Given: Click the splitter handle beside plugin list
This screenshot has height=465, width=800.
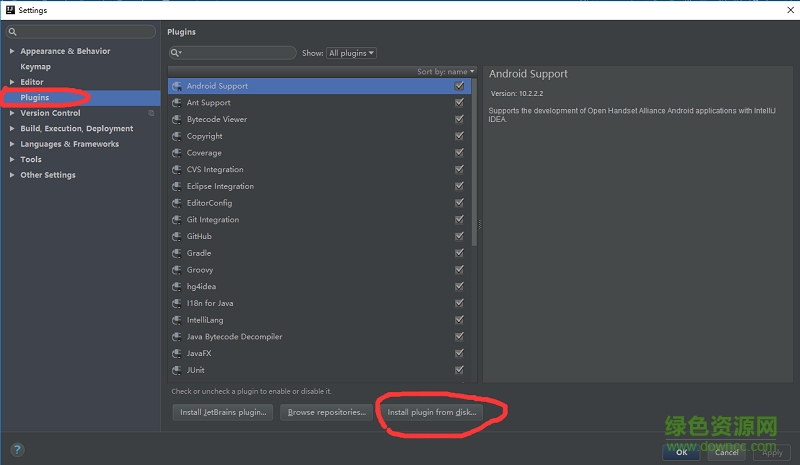Looking at the screenshot, I should pyautogui.click(x=480, y=225).
